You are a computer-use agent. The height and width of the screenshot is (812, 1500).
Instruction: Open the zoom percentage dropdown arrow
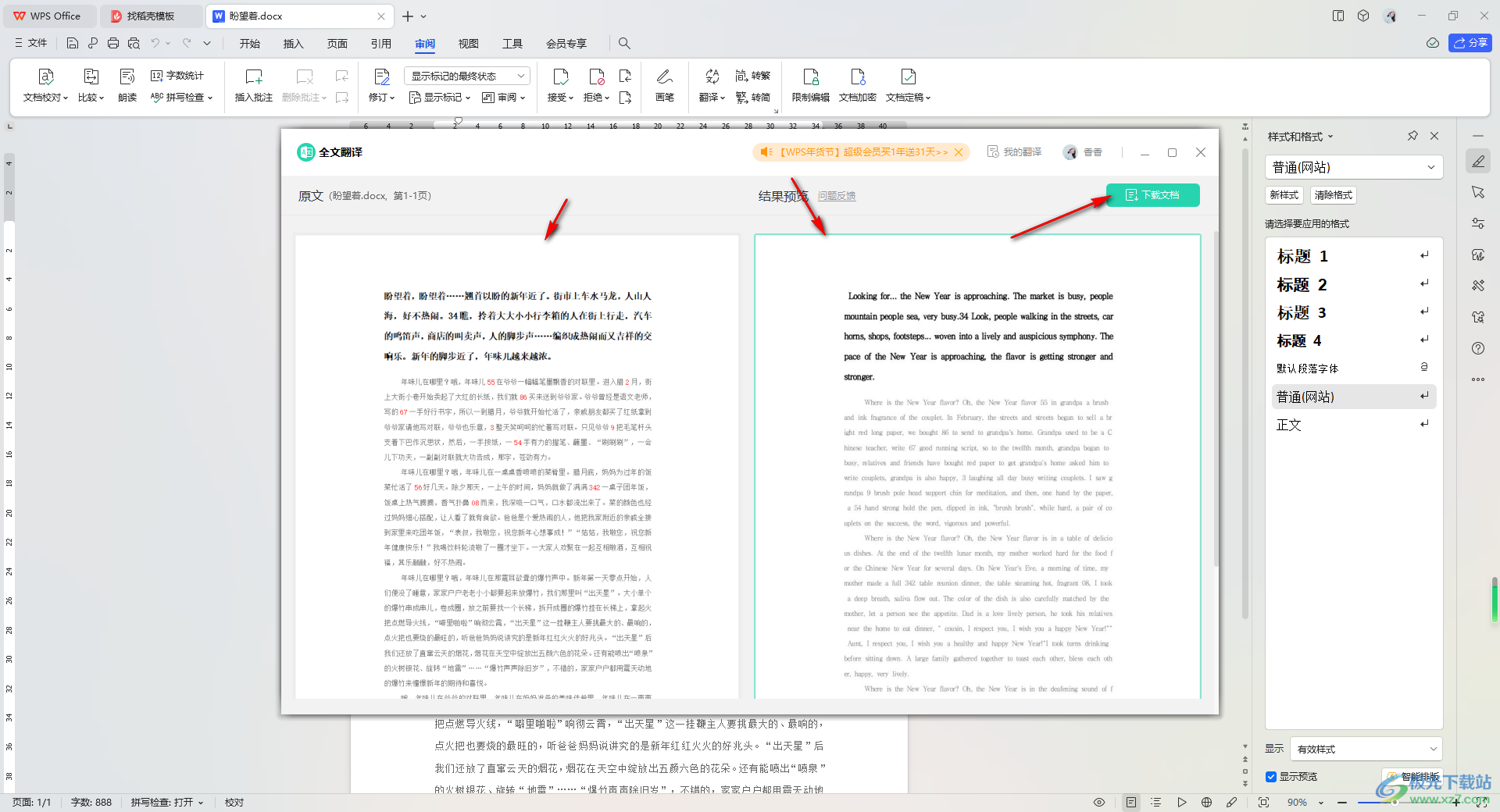point(1321,803)
